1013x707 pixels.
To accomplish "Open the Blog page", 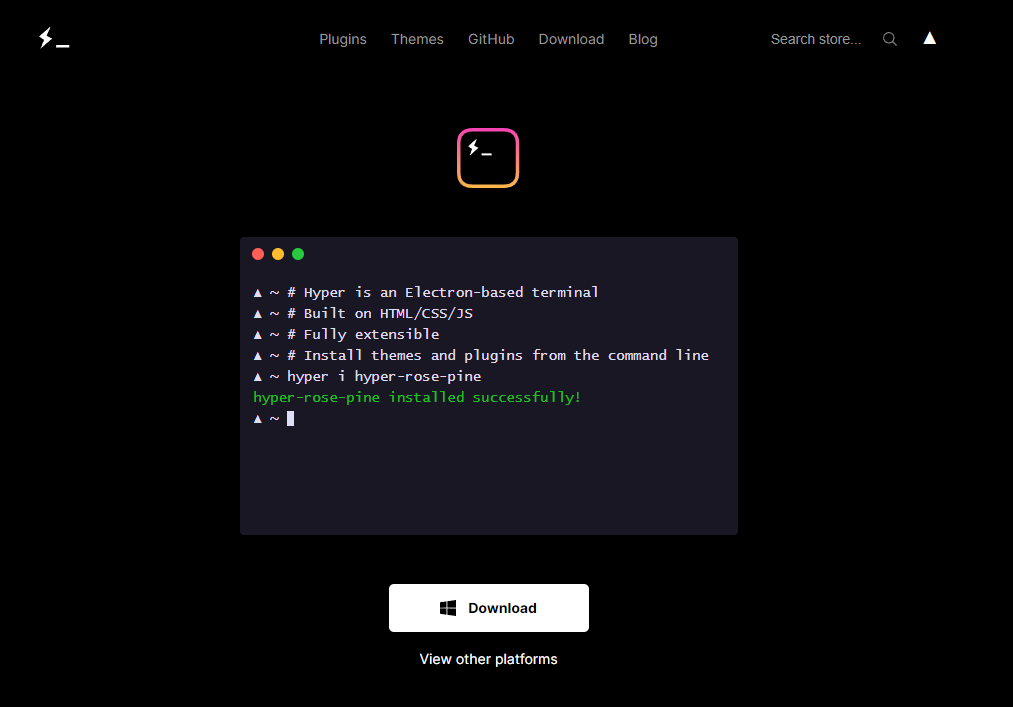I will coord(643,39).
